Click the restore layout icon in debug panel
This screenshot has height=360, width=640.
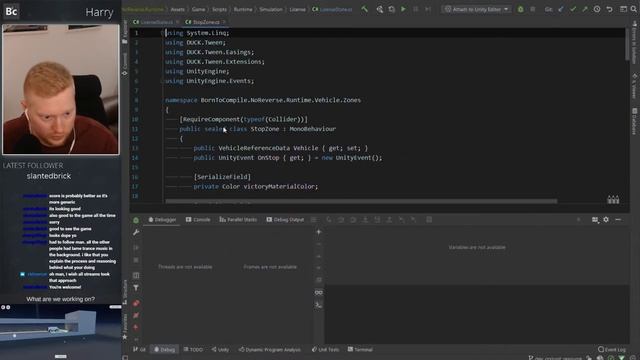click(x=595, y=220)
